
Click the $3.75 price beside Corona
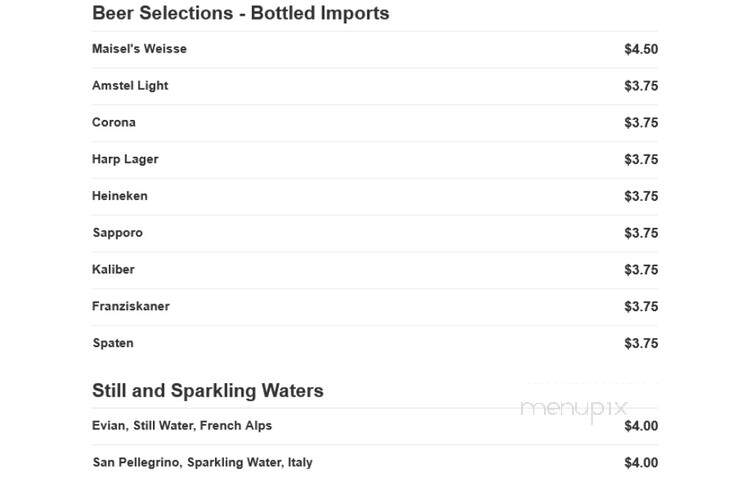(x=641, y=123)
